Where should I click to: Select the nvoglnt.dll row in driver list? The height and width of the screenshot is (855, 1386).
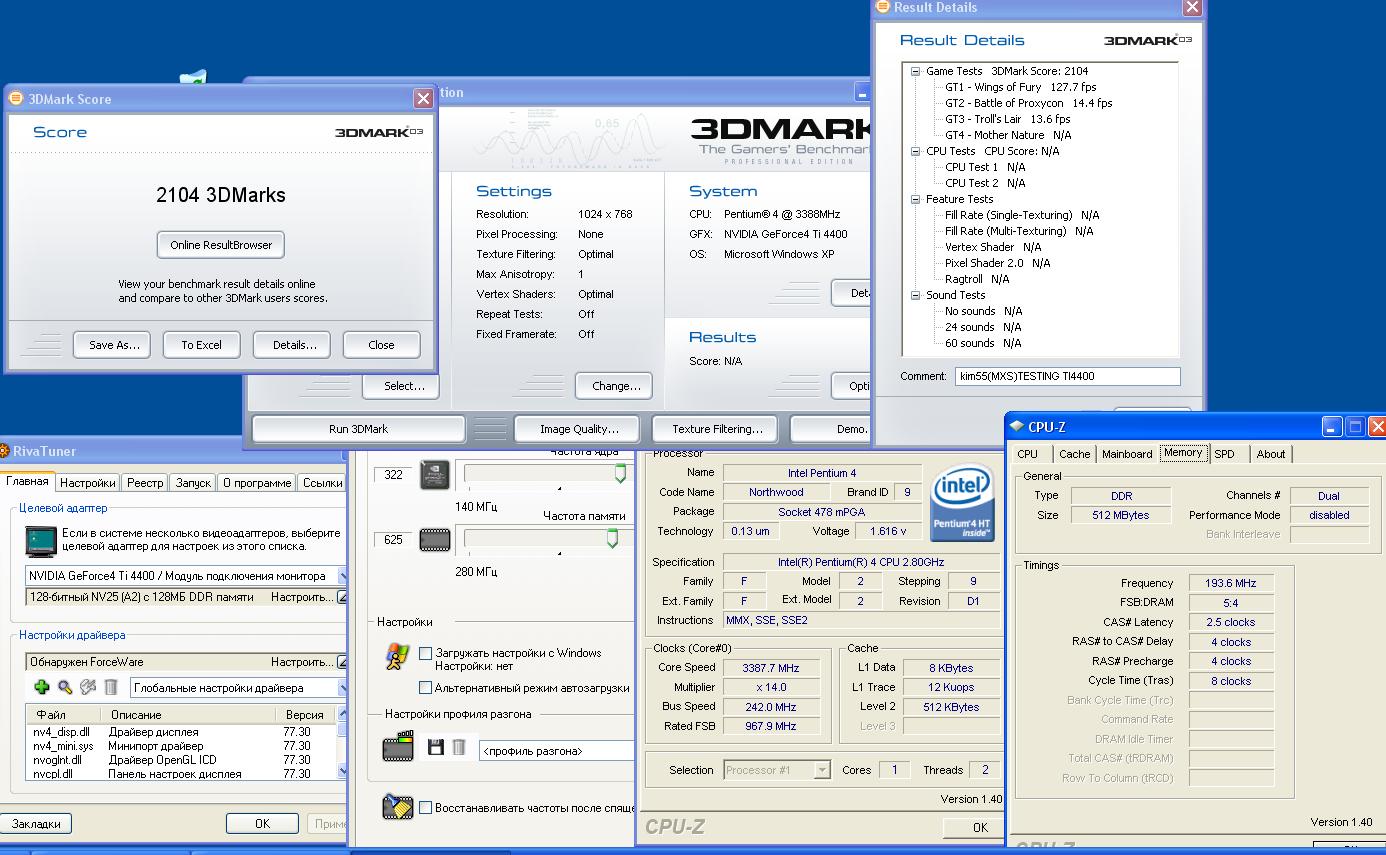(181, 760)
